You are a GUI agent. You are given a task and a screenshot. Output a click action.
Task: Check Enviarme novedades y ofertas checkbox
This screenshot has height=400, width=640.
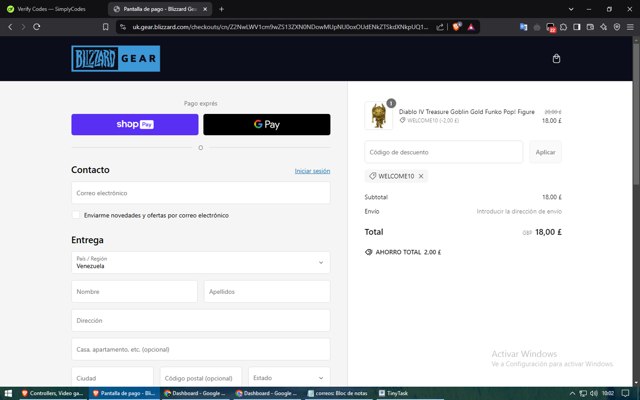(76, 215)
